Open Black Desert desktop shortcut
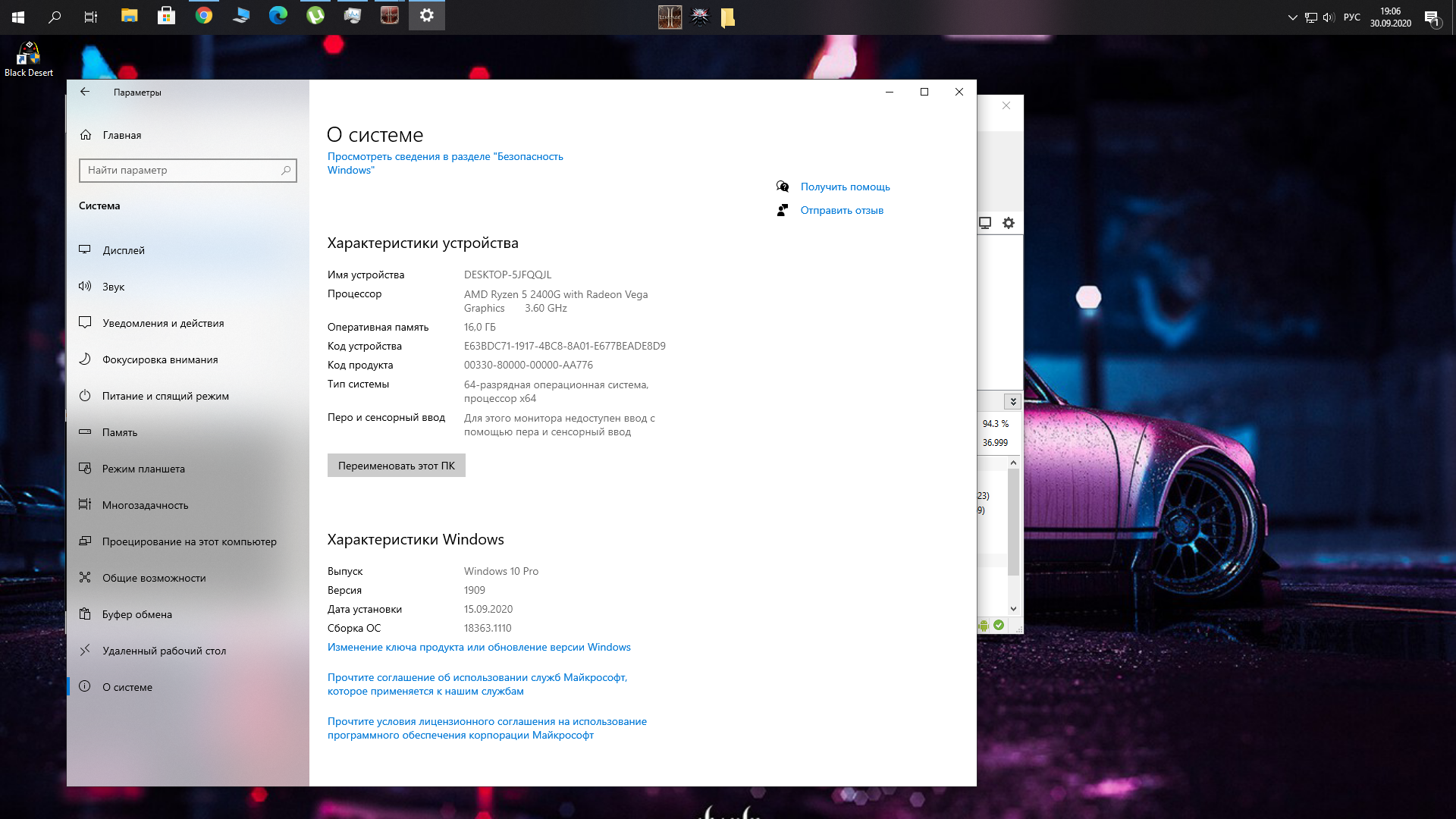This screenshot has width=1456, height=819. [29, 60]
